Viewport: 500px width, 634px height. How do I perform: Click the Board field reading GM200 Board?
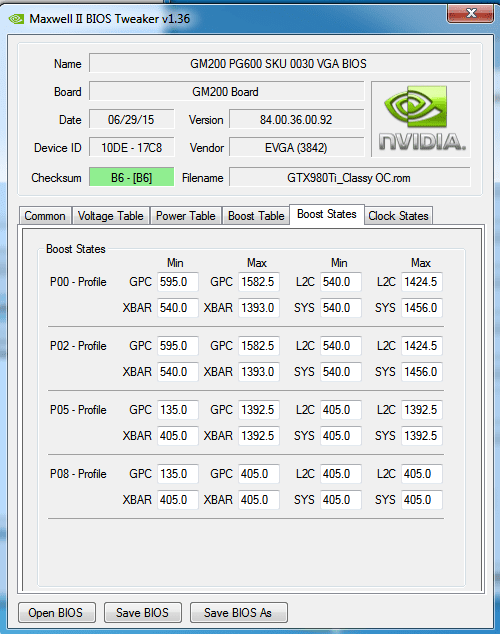[x=226, y=91]
